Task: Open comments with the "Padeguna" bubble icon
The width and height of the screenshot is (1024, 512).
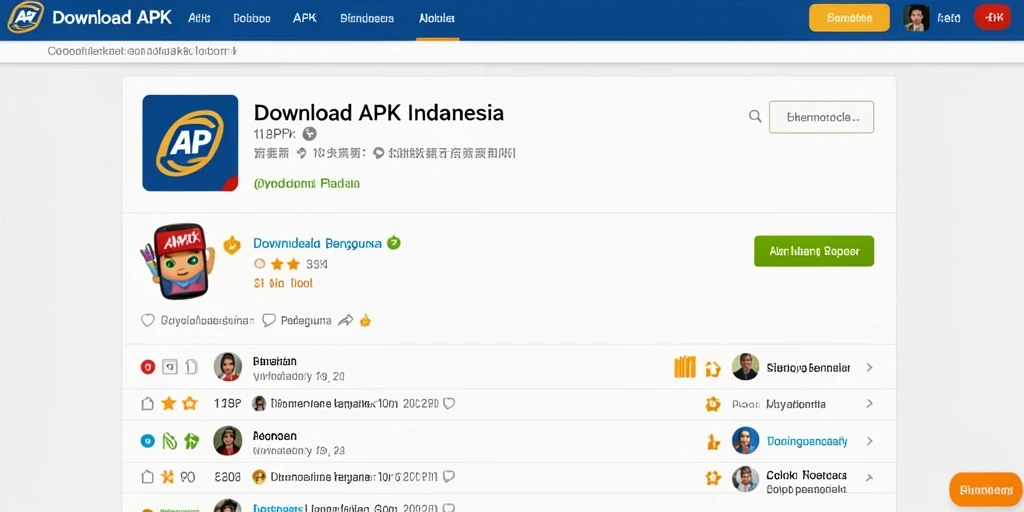Action: tap(269, 320)
